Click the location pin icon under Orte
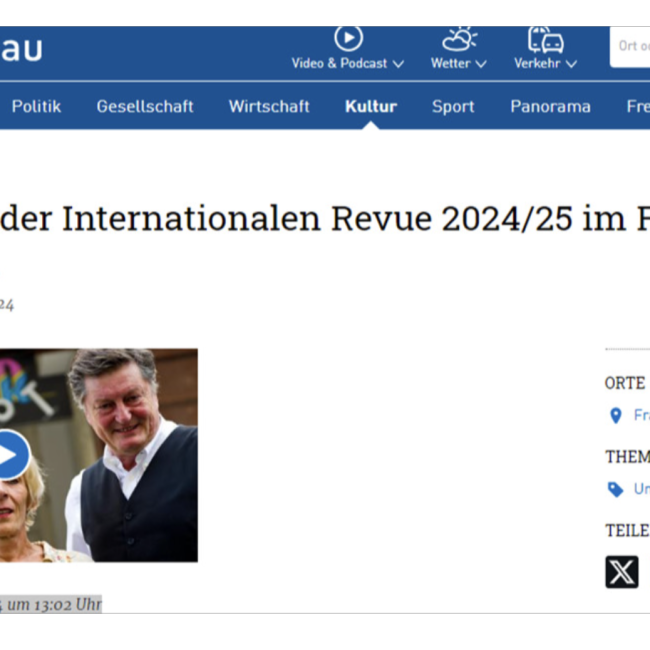The height and width of the screenshot is (650, 650). (x=616, y=415)
